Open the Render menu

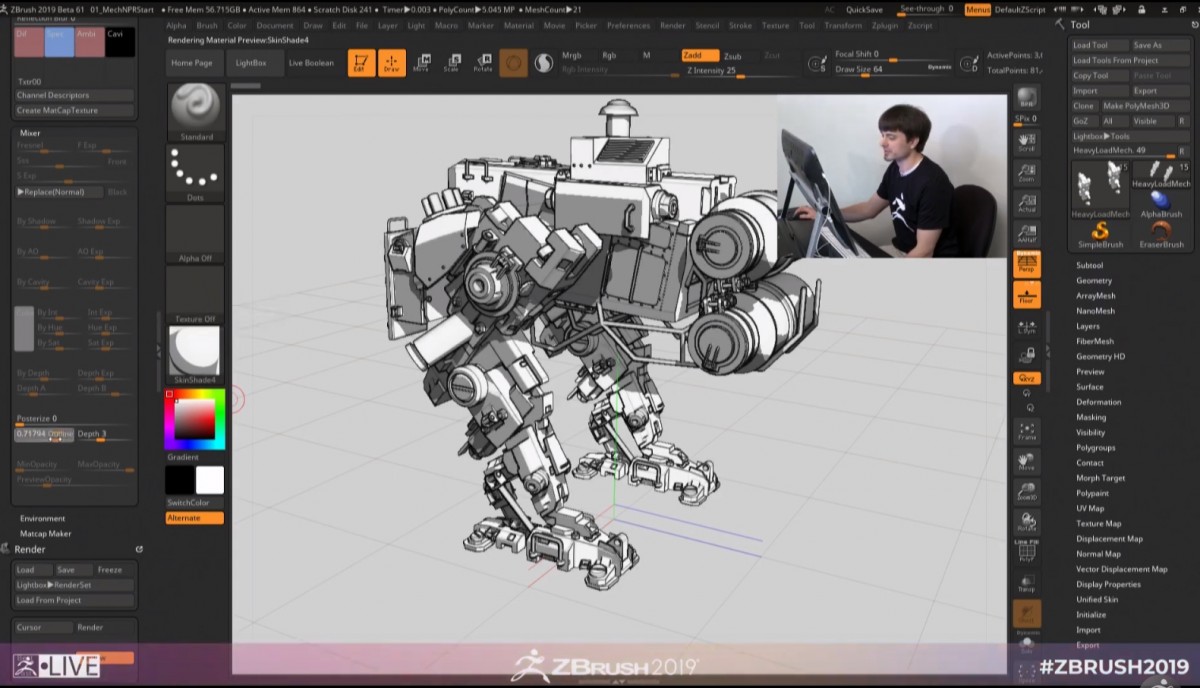pos(672,25)
